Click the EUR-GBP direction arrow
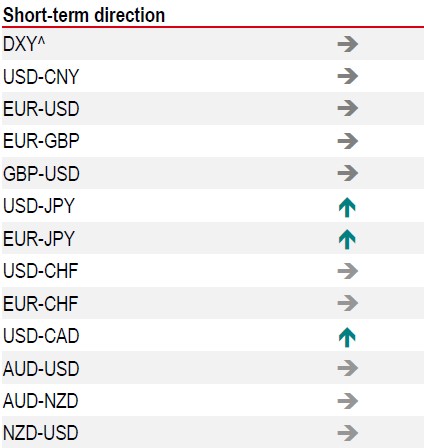Image resolution: width=424 pixels, height=448 pixels. click(x=348, y=141)
